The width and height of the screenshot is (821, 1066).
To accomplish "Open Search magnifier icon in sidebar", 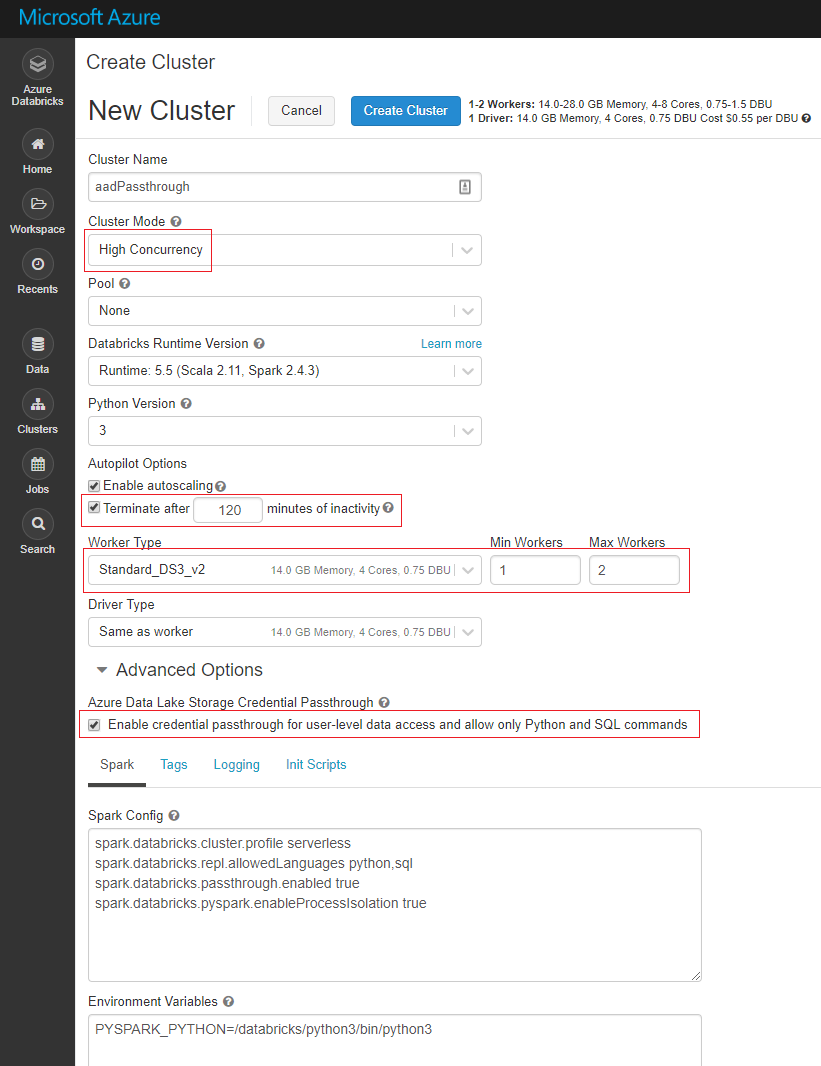I will pyautogui.click(x=37, y=523).
